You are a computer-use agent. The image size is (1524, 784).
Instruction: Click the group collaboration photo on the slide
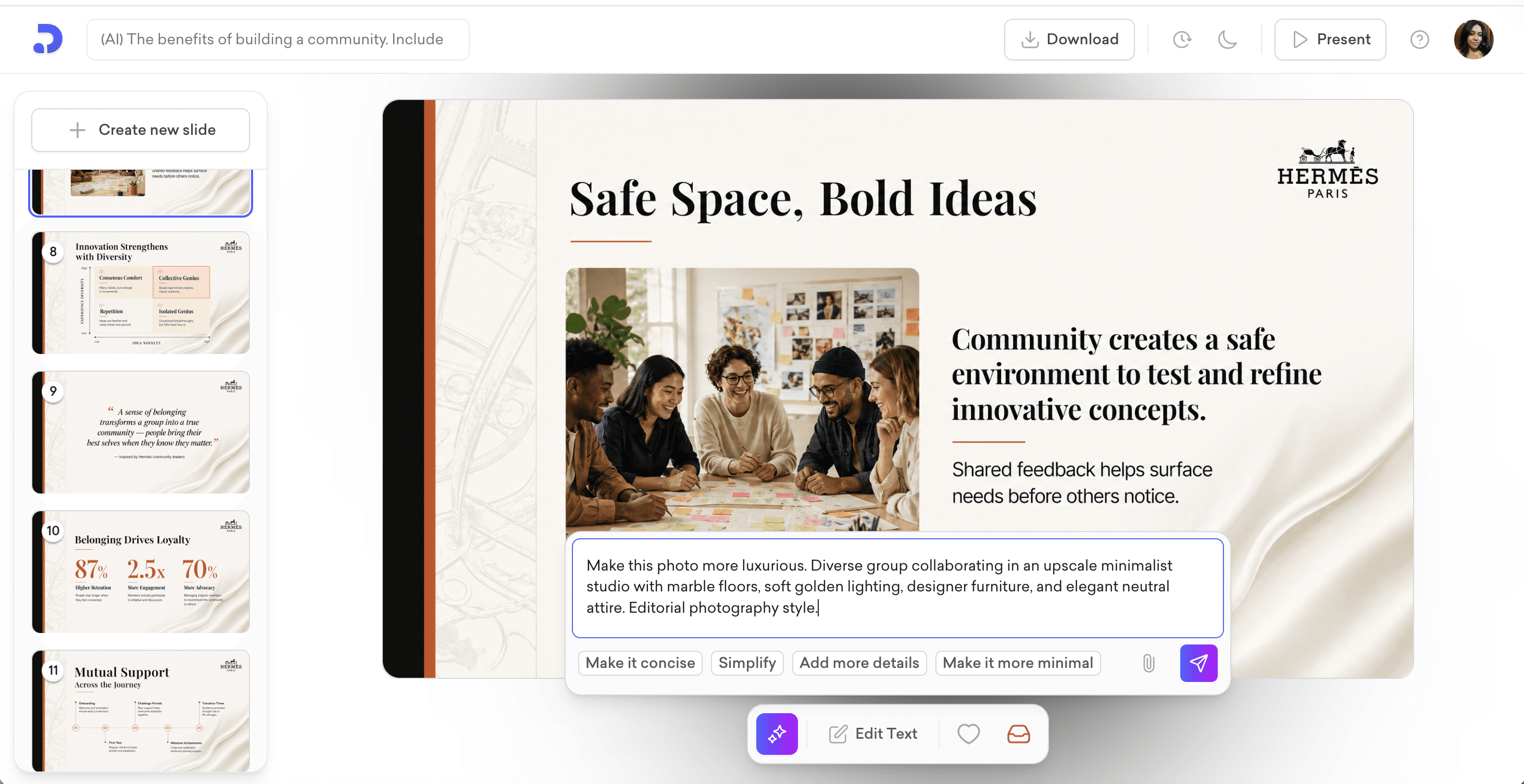pyautogui.click(x=742, y=399)
